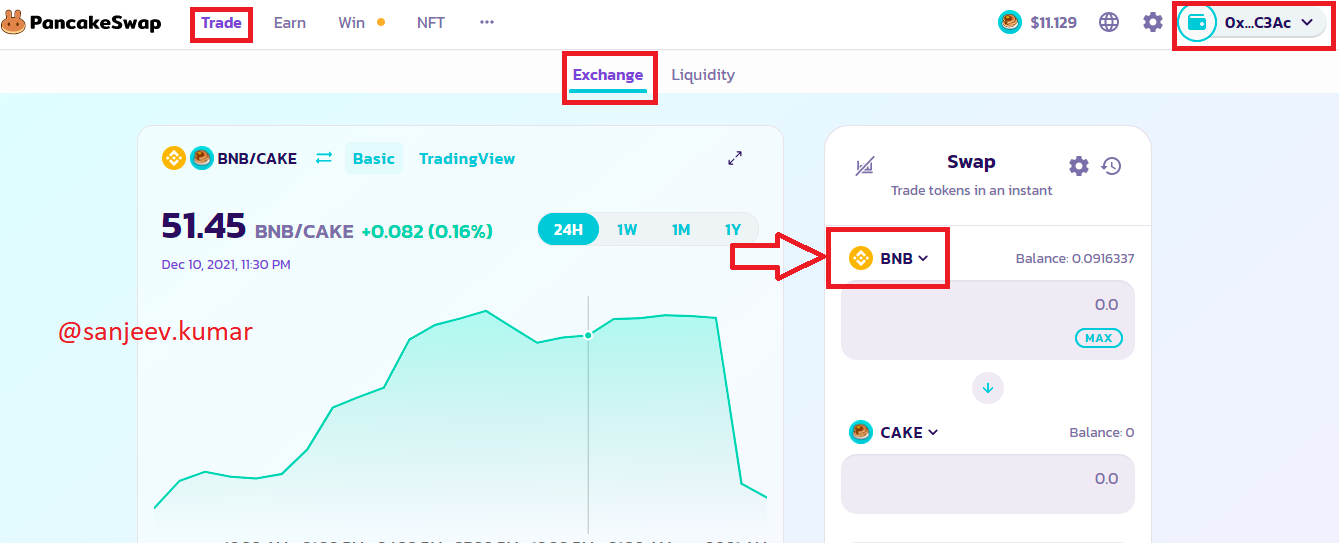Viewport: 1339px width, 543px height.
Task: Open the Trade menu
Action: point(221,22)
